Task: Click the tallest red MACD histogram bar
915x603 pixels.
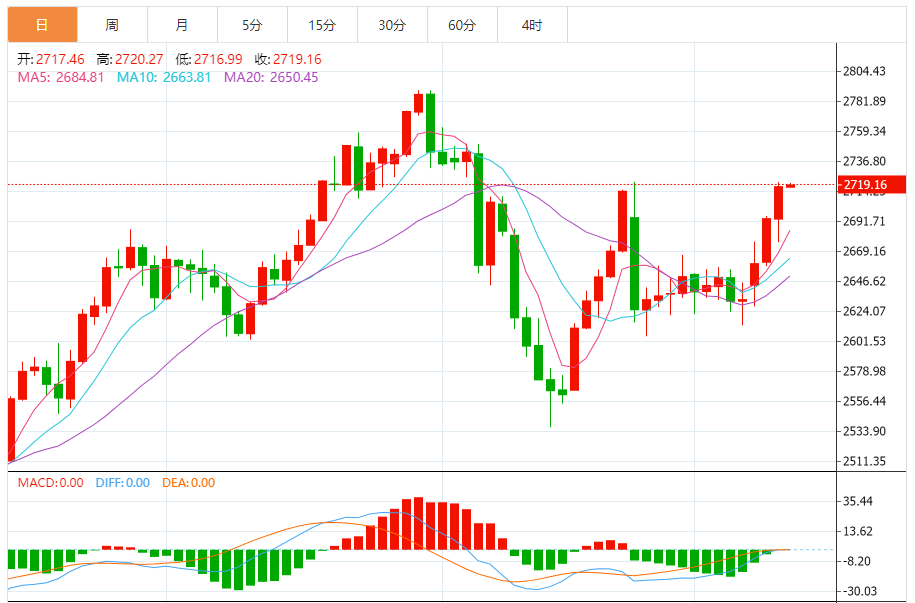Action: pos(418,523)
